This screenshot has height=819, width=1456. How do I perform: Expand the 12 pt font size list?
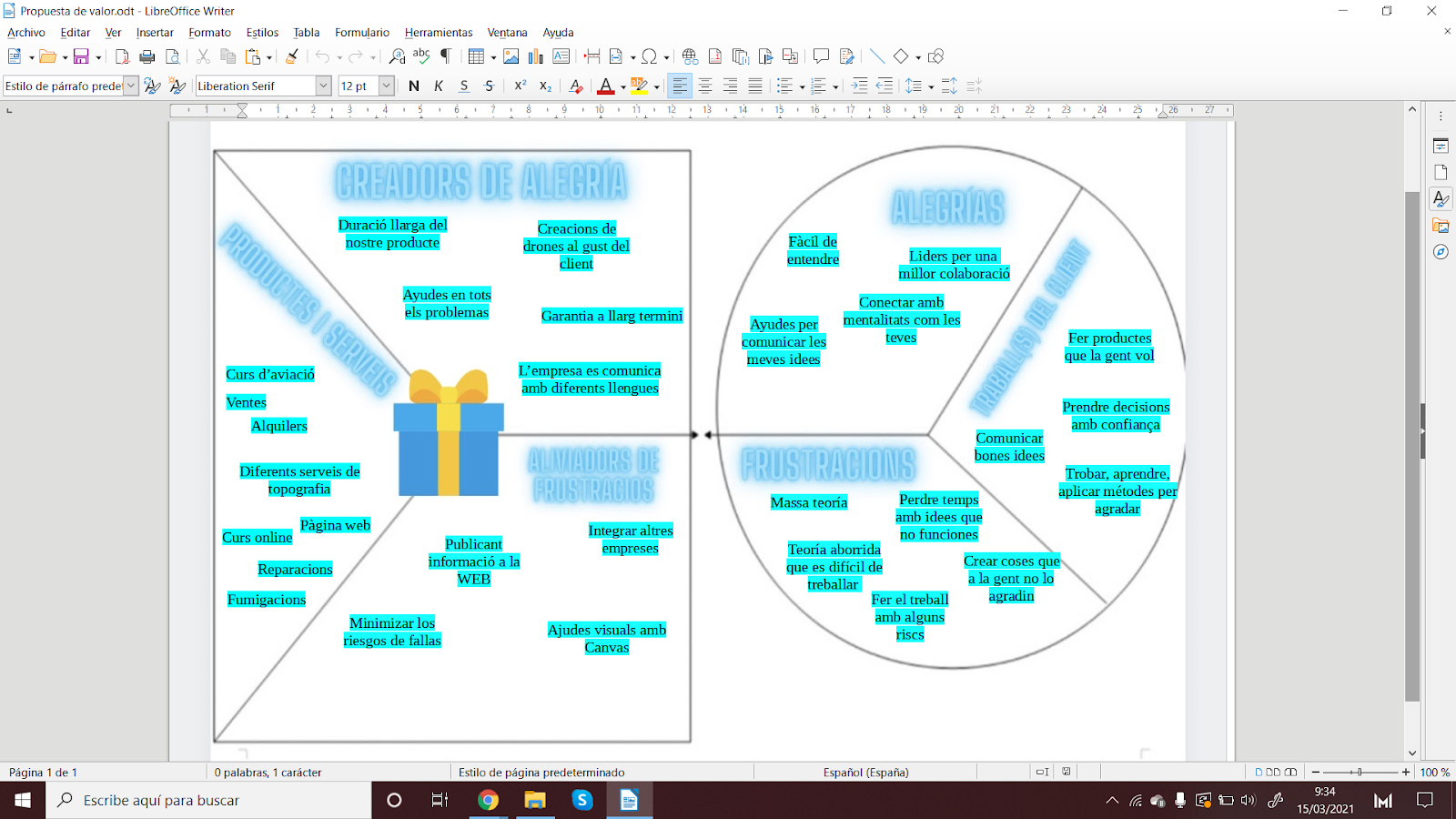(x=387, y=86)
